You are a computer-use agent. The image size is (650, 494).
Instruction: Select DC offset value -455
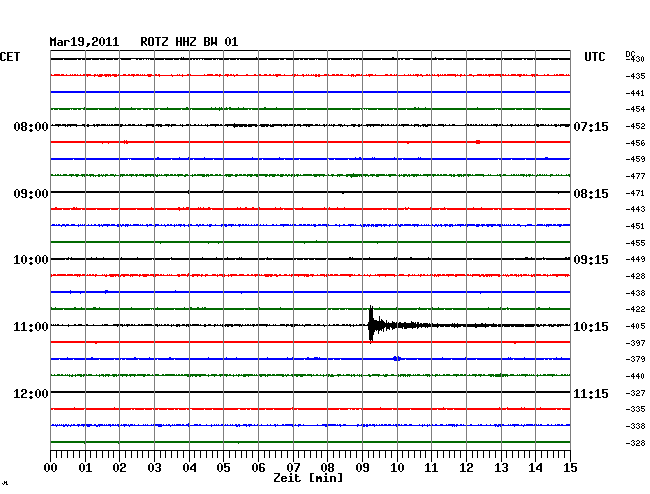635,243
